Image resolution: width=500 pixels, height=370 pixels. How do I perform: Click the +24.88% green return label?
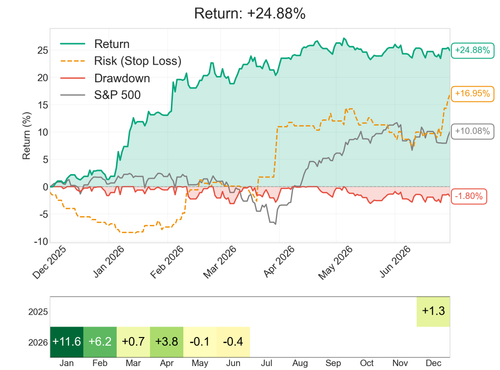[472, 50]
